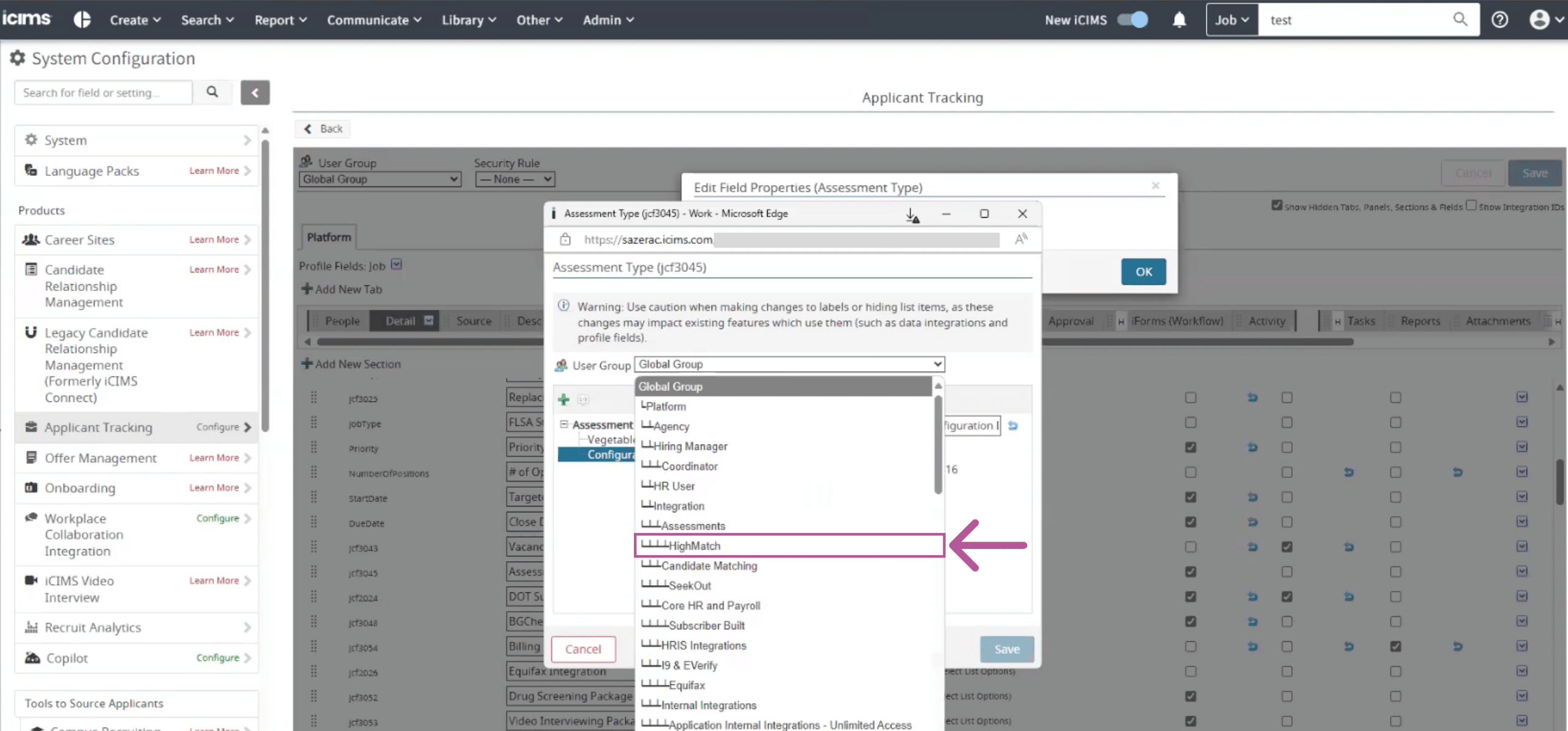Toggle Show Hidden Tabs, Panels, Sections checkbox
1568x731 pixels.
coord(1276,205)
